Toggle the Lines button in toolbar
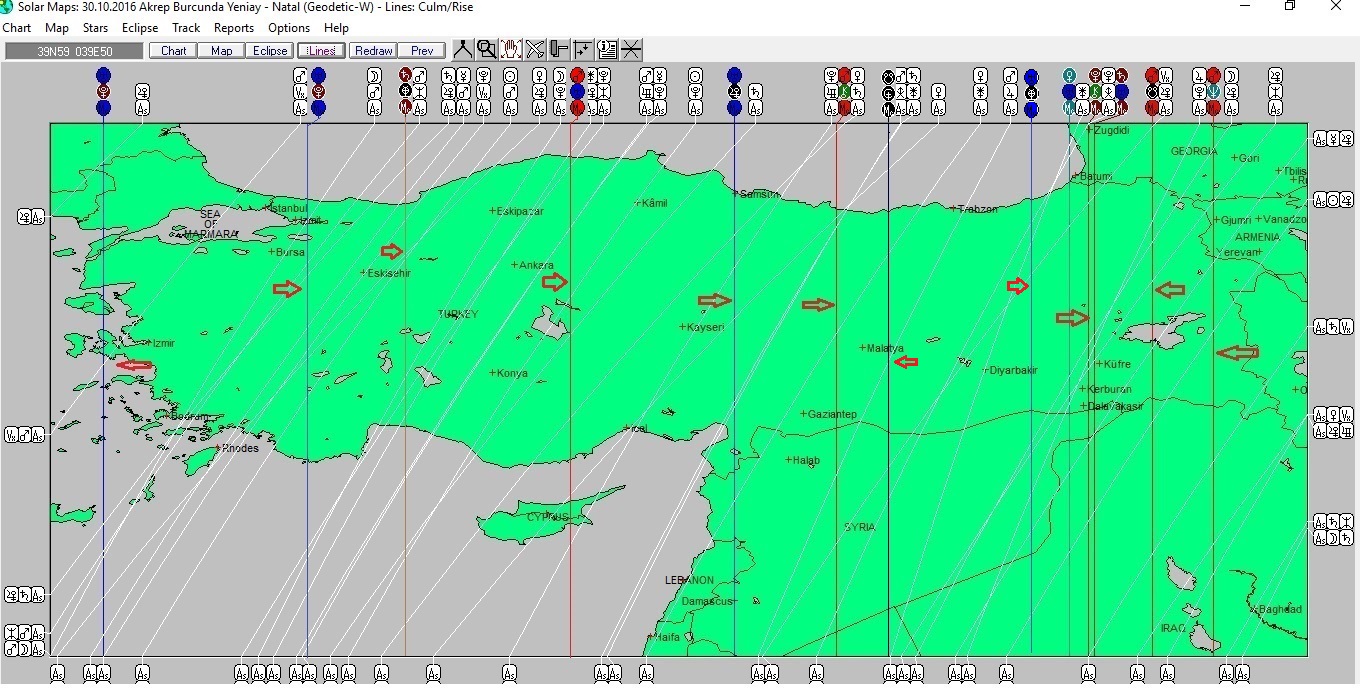The width and height of the screenshot is (1360, 692). (x=322, y=51)
